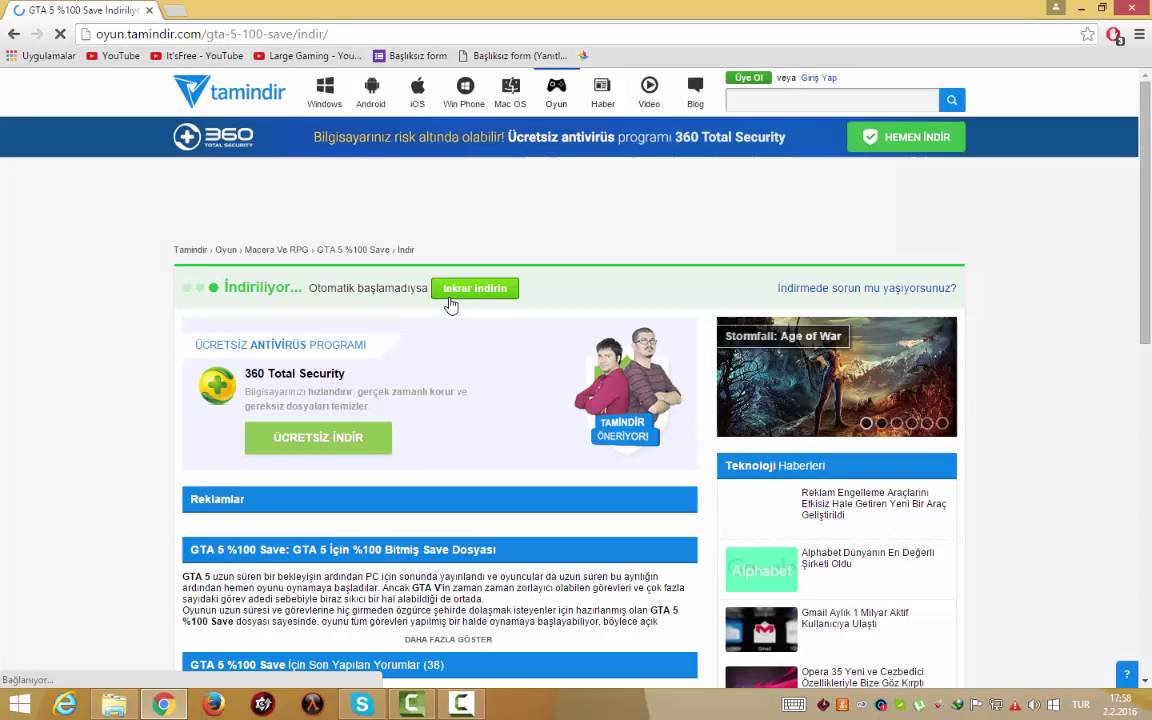Open the Blog speech bubble icon
Viewport: 1152px width, 720px height.
(x=695, y=92)
